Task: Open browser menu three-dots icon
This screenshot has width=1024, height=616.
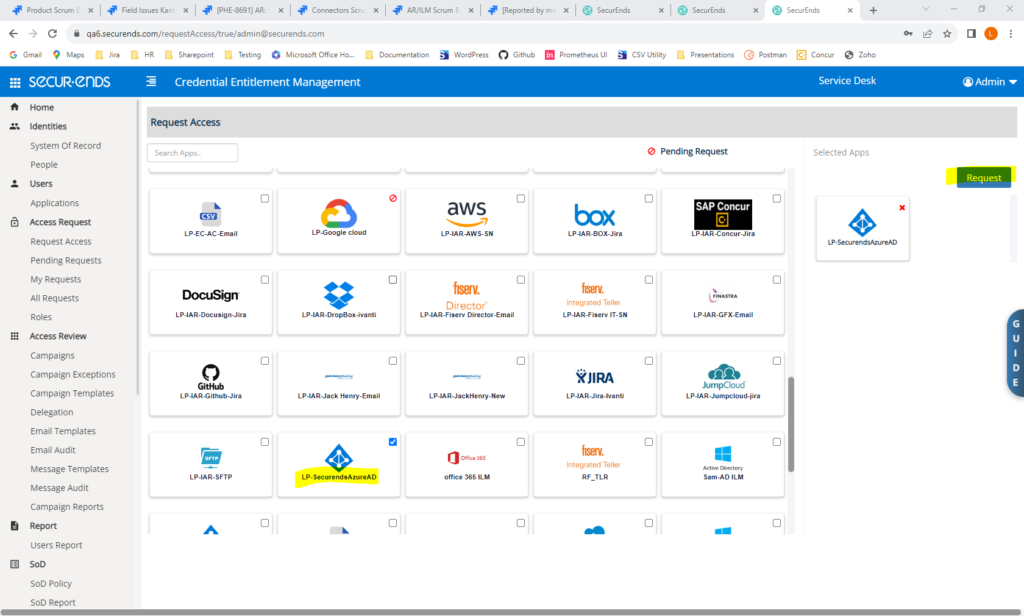Action: coord(1010,33)
